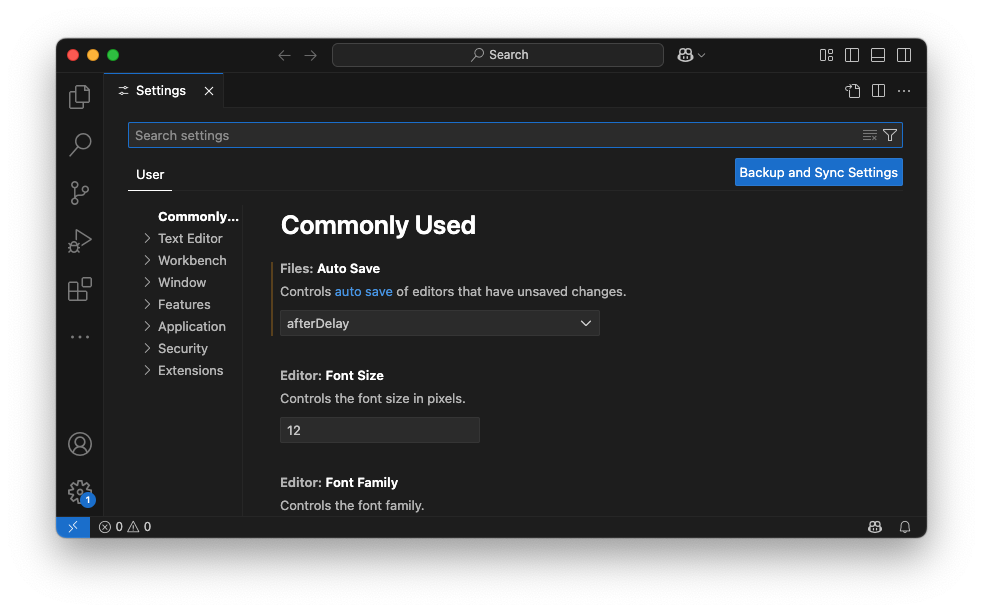The height and width of the screenshot is (612, 983).
Task: Click the Manage gear icon
Action: 80,491
